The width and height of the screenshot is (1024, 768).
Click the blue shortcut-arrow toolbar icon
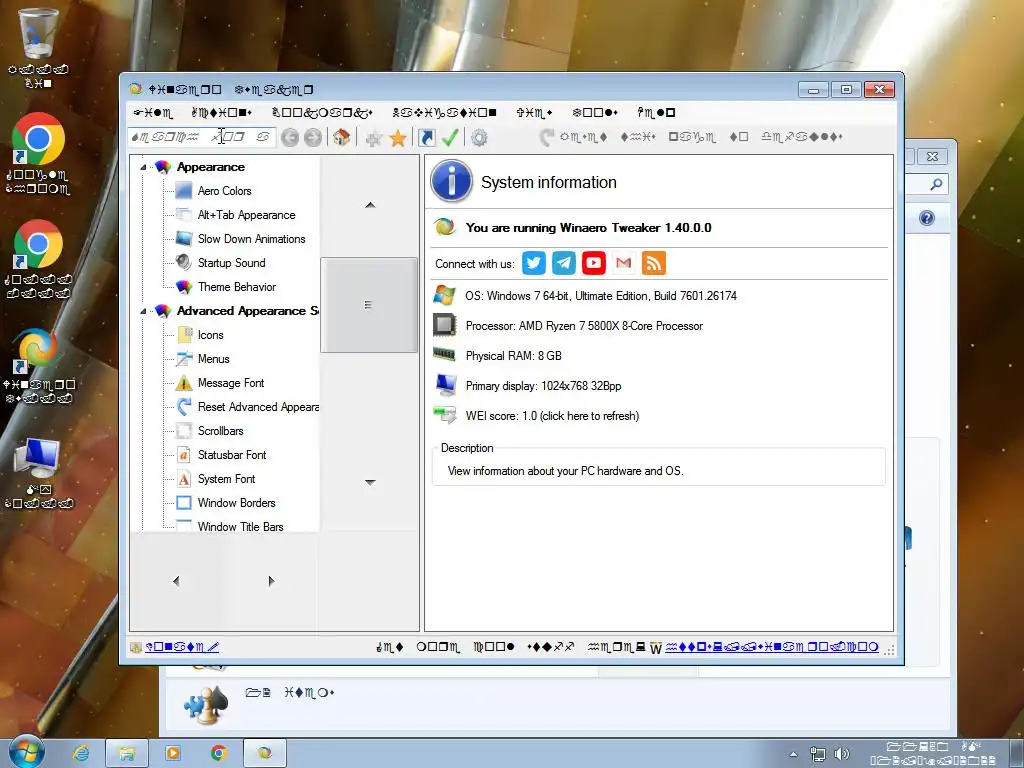click(426, 138)
